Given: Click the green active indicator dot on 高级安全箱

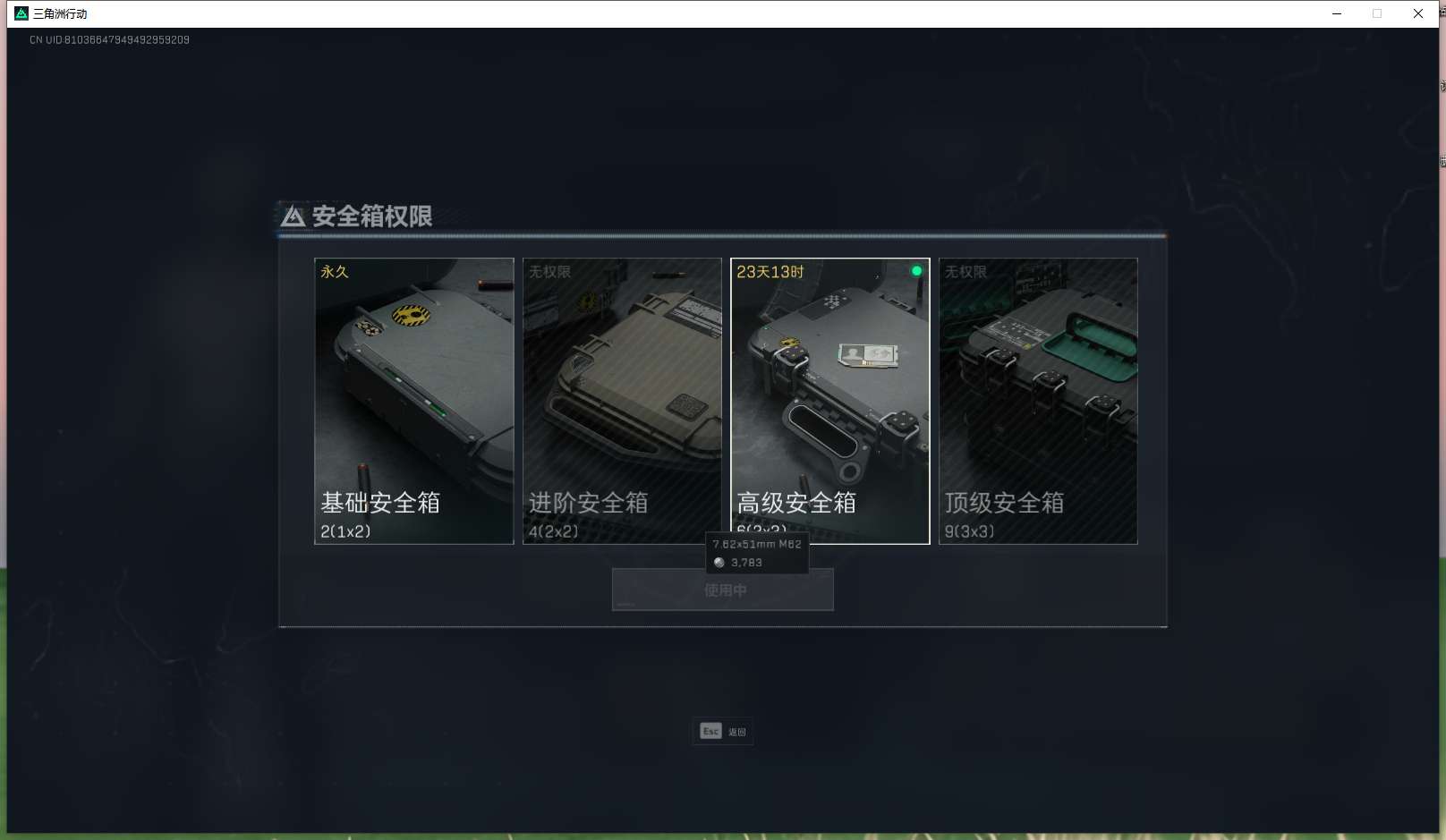Looking at the screenshot, I should tap(916, 271).
